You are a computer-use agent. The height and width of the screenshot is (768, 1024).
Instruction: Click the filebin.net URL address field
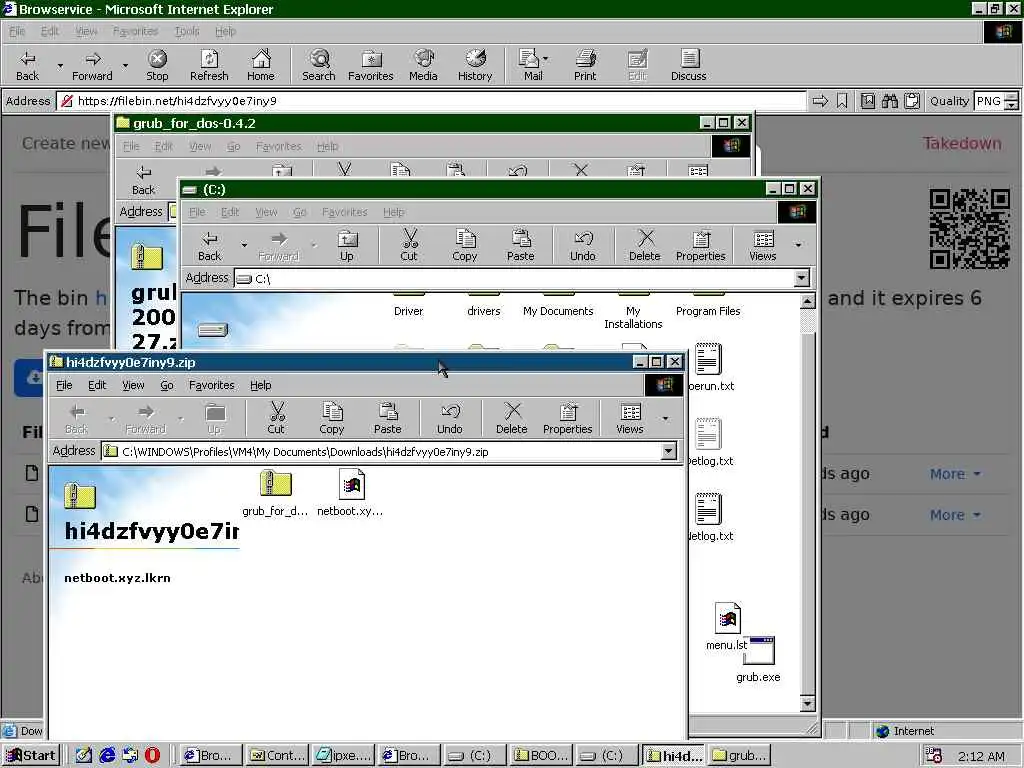[x=431, y=101]
